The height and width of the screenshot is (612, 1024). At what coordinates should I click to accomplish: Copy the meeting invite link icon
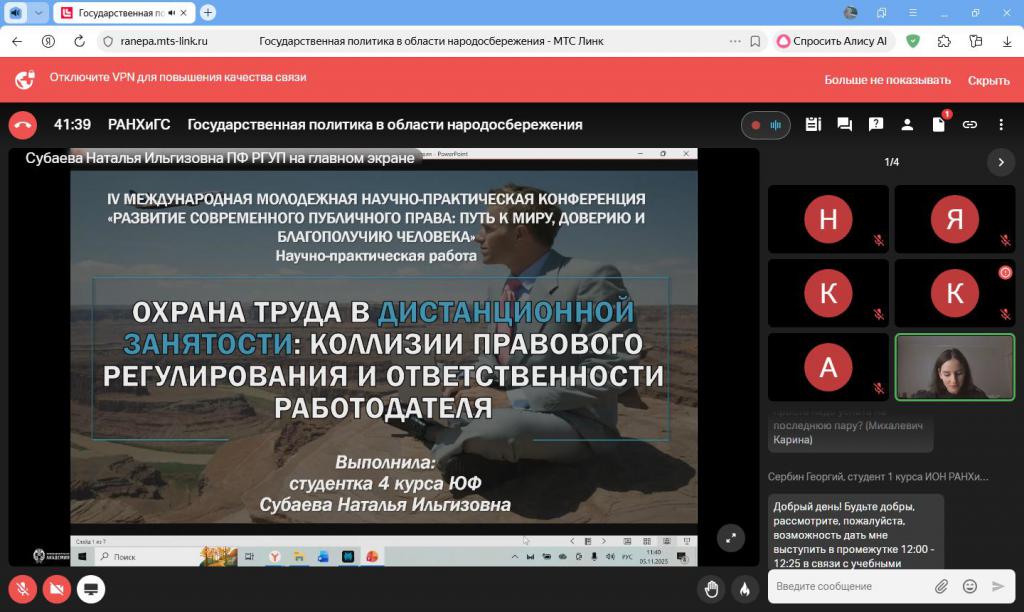[969, 125]
